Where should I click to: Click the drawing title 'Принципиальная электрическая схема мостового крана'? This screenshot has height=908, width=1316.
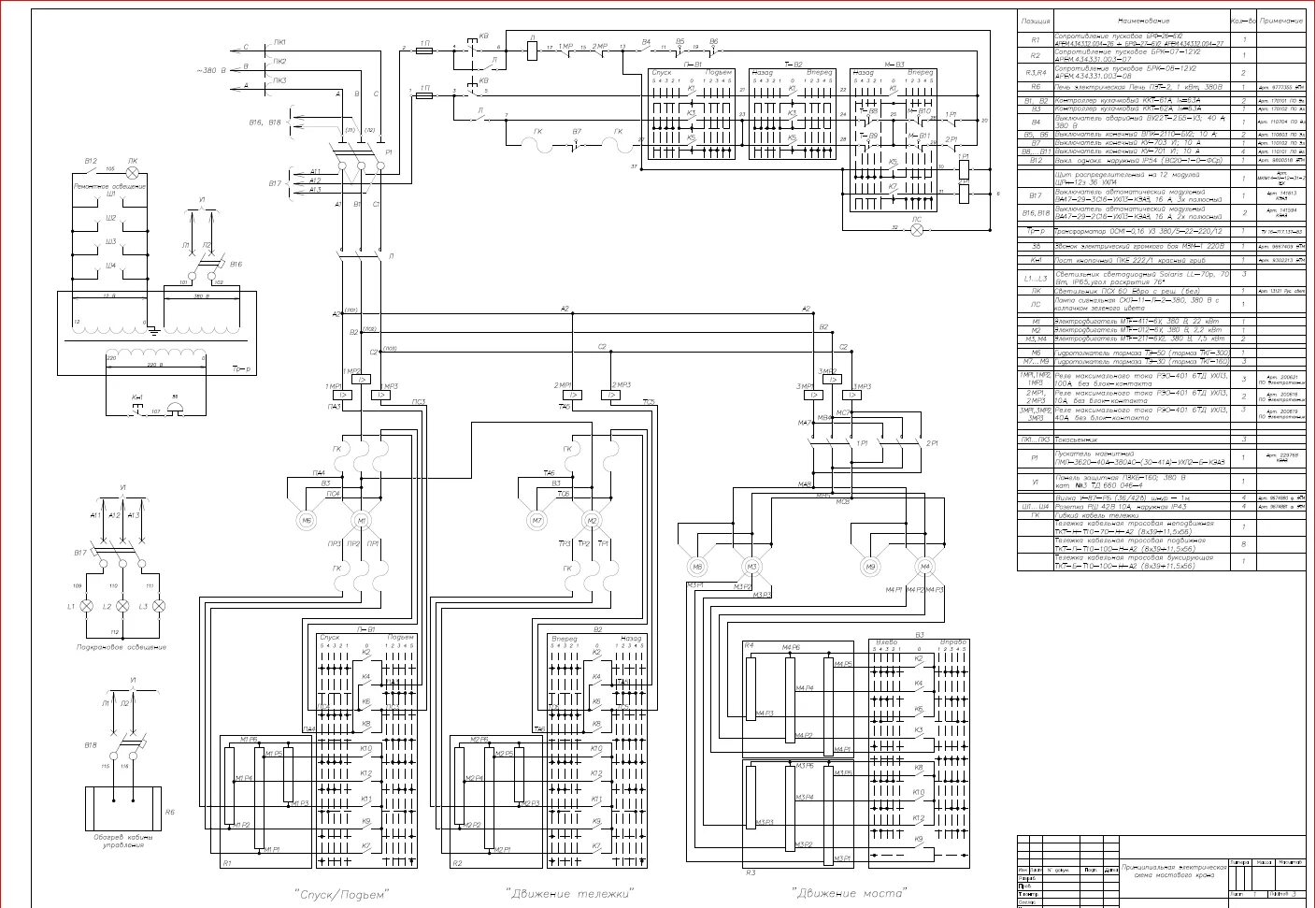tap(1175, 872)
